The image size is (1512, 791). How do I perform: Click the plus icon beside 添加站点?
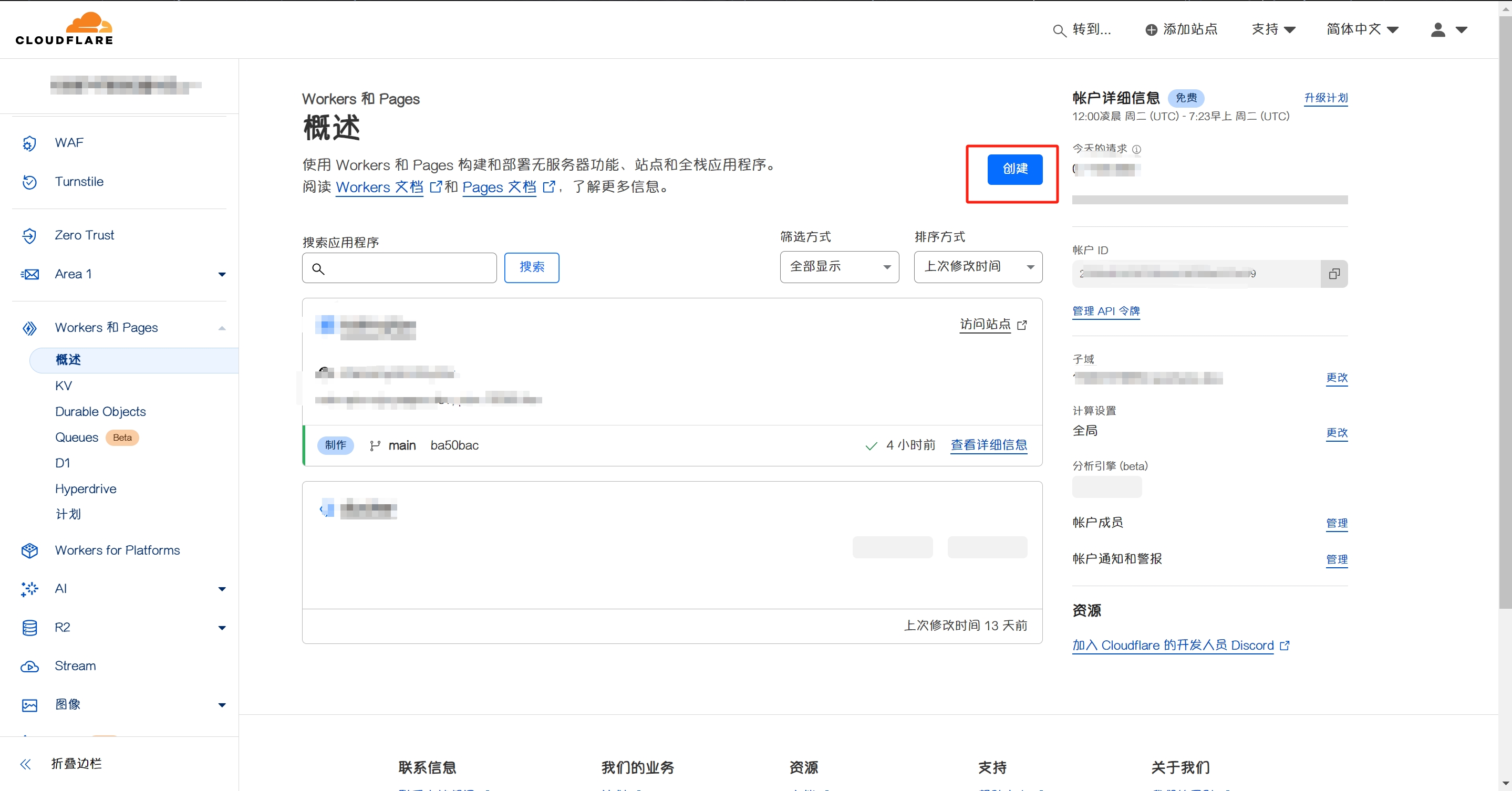point(1151,29)
